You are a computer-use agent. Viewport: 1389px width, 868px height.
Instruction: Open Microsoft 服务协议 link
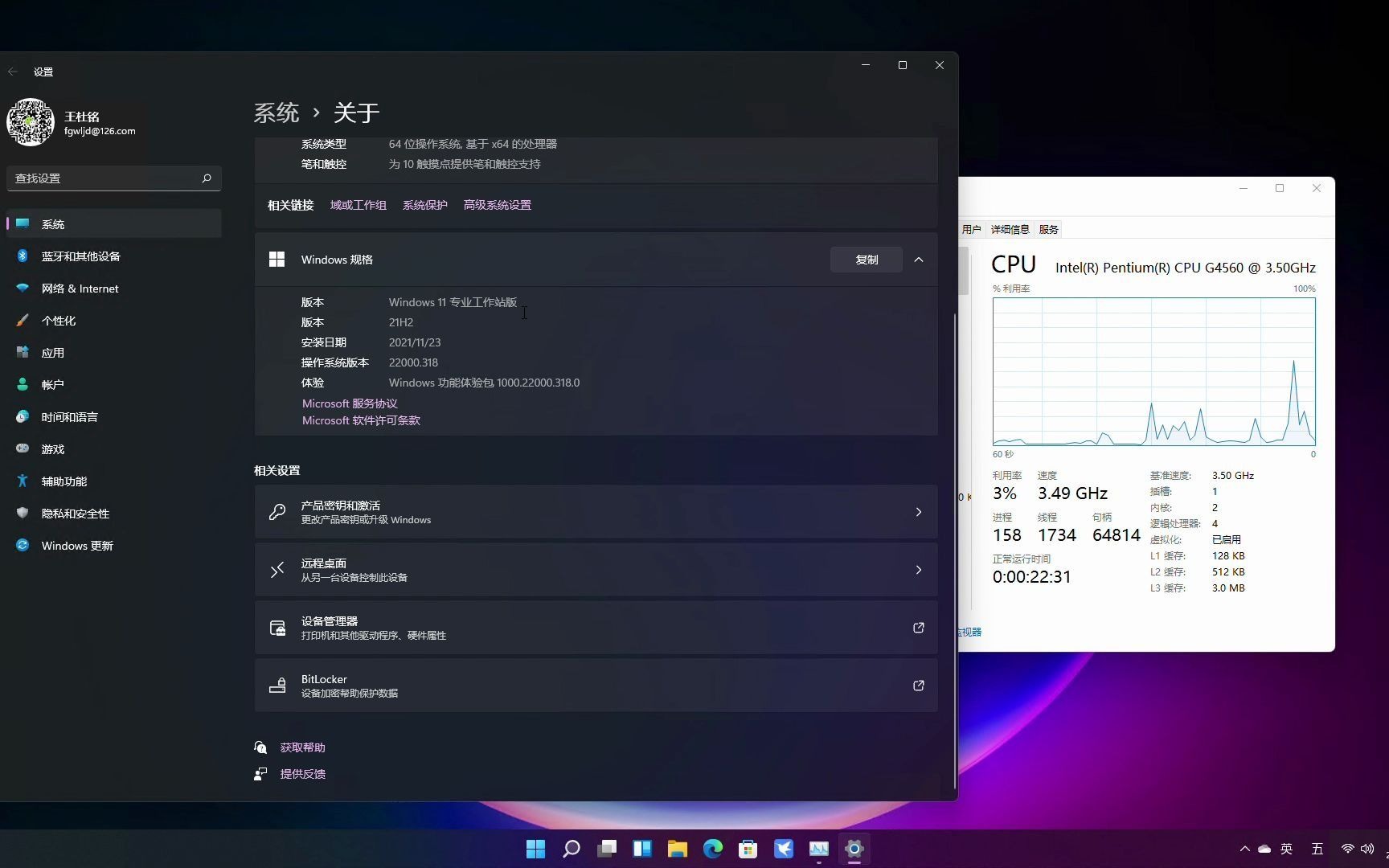pyautogui.click(x=349, y=403)
